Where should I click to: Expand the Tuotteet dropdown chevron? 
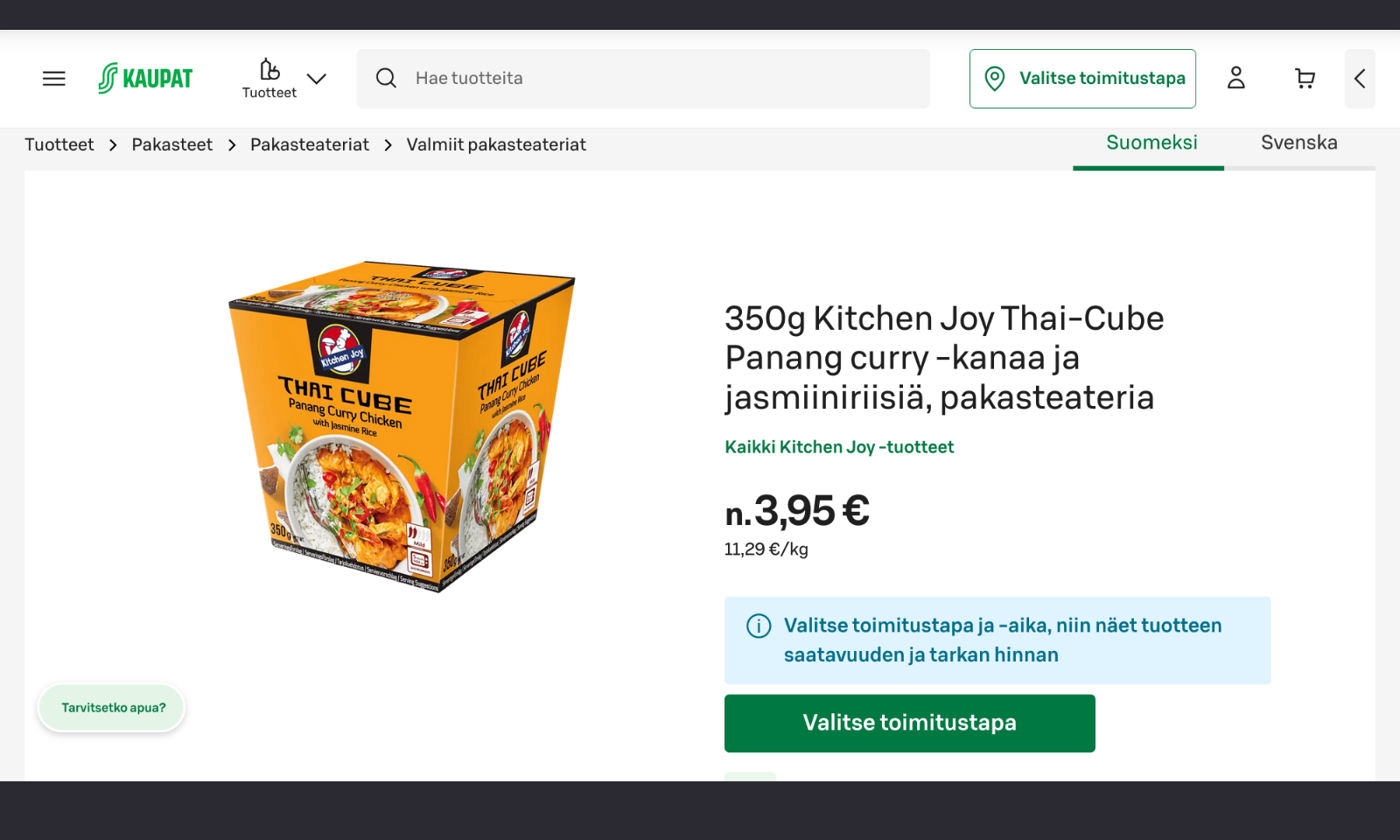tap(317, 79)
